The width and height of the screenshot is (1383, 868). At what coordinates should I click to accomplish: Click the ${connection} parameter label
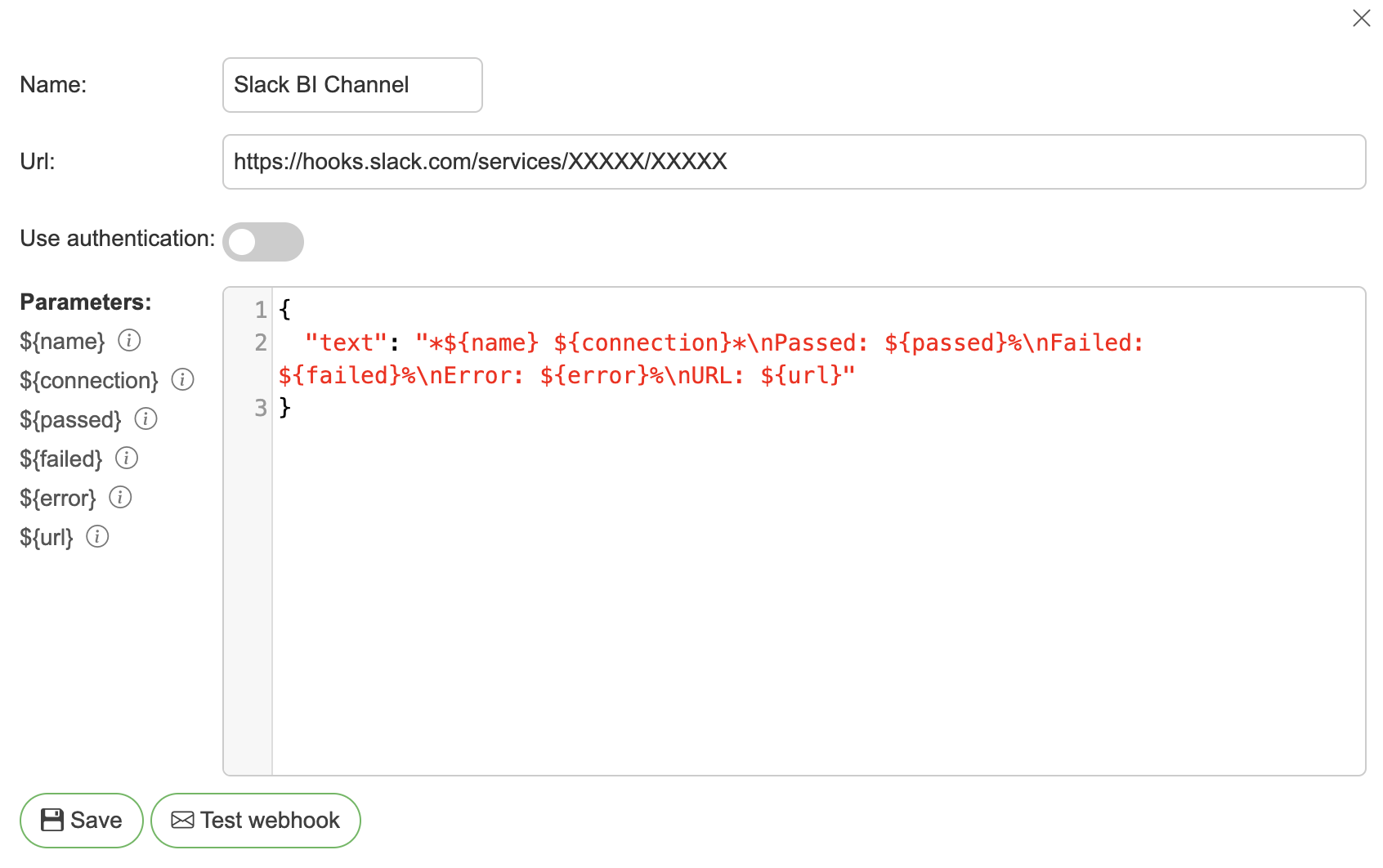coord(89,380)
